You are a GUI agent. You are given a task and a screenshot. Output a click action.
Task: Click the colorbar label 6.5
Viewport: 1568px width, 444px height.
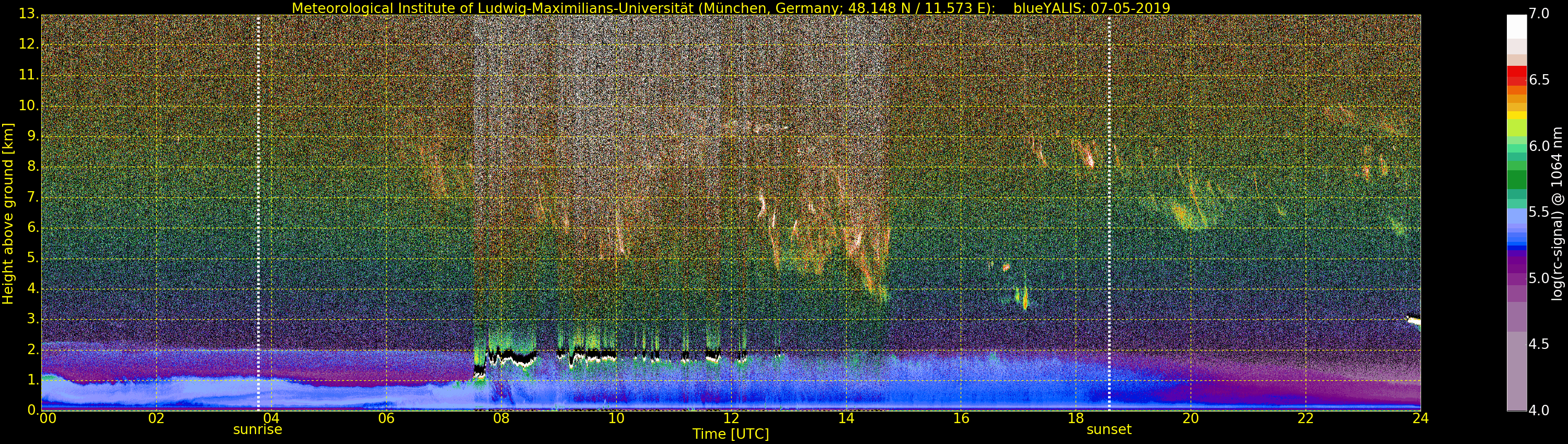pos(1539,80)
